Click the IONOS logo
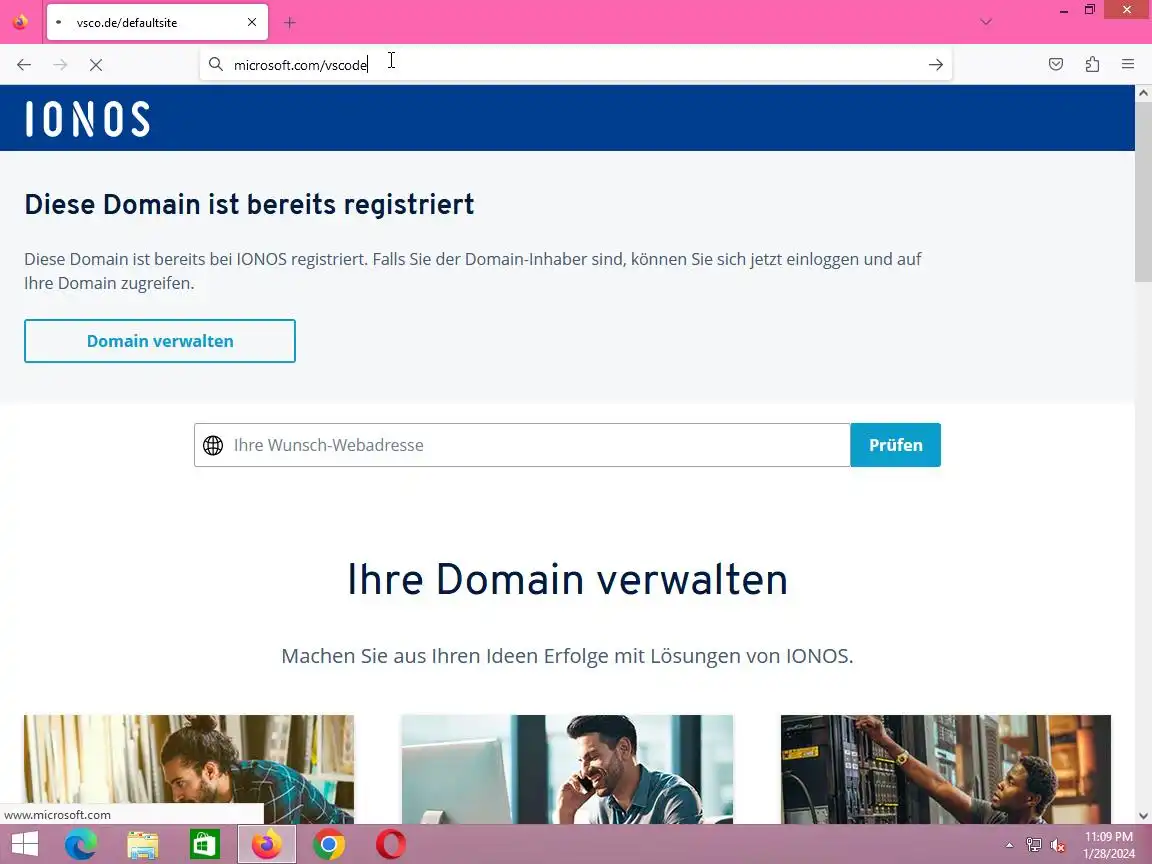 coord(87,119)
